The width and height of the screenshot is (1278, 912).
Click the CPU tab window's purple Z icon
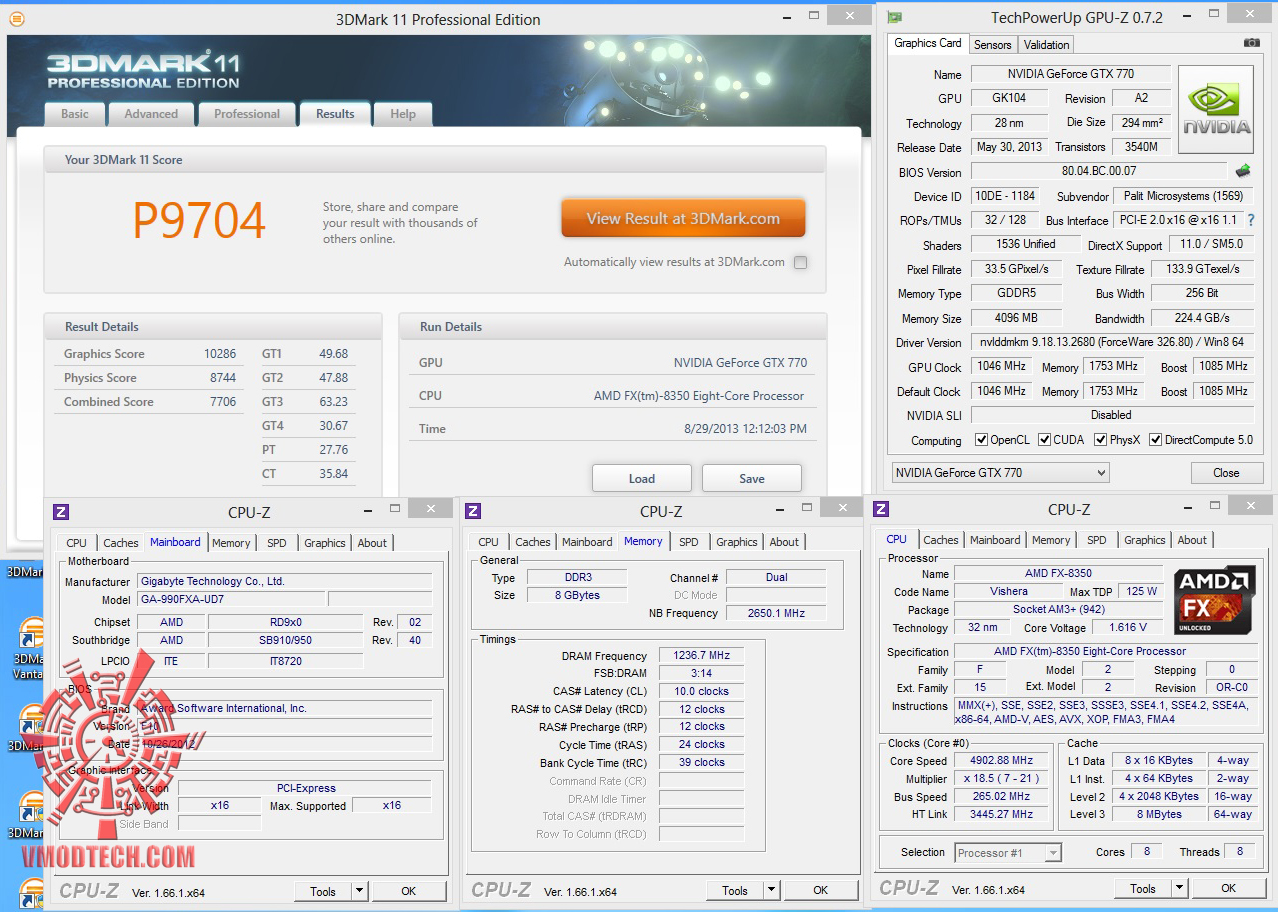click(881, 509)
